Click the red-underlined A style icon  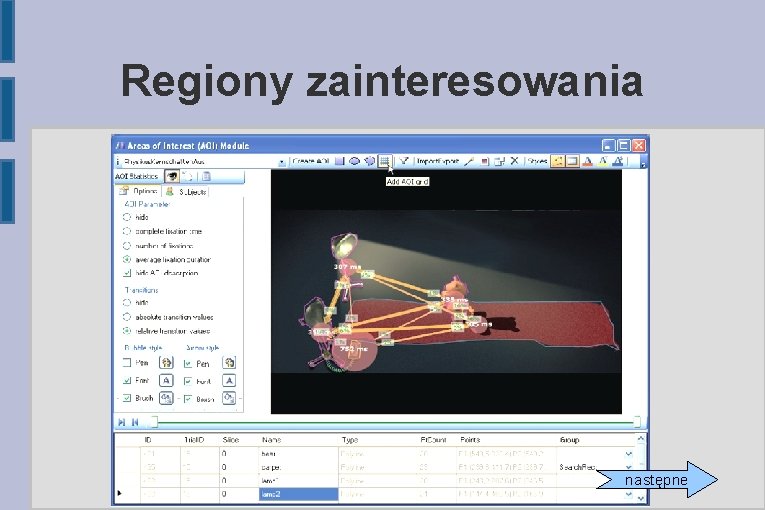pyautogui.click(x=588, y=161)
